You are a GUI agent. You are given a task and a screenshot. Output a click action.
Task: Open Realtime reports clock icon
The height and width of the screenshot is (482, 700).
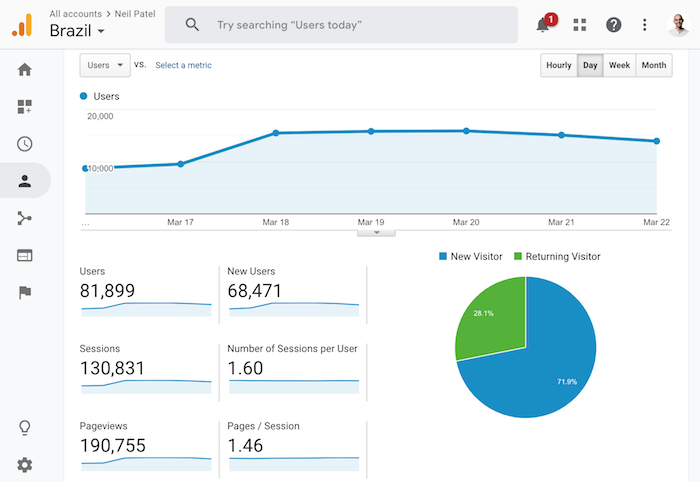point(25,144)
